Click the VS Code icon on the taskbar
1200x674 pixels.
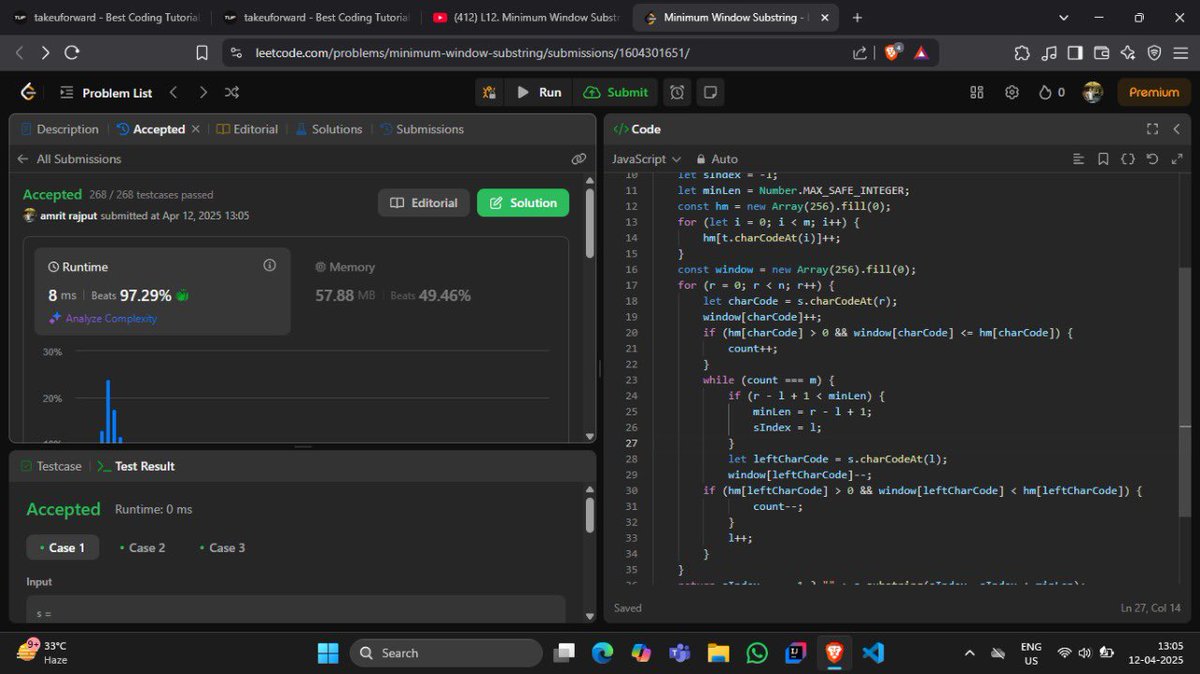click(873, 652)
